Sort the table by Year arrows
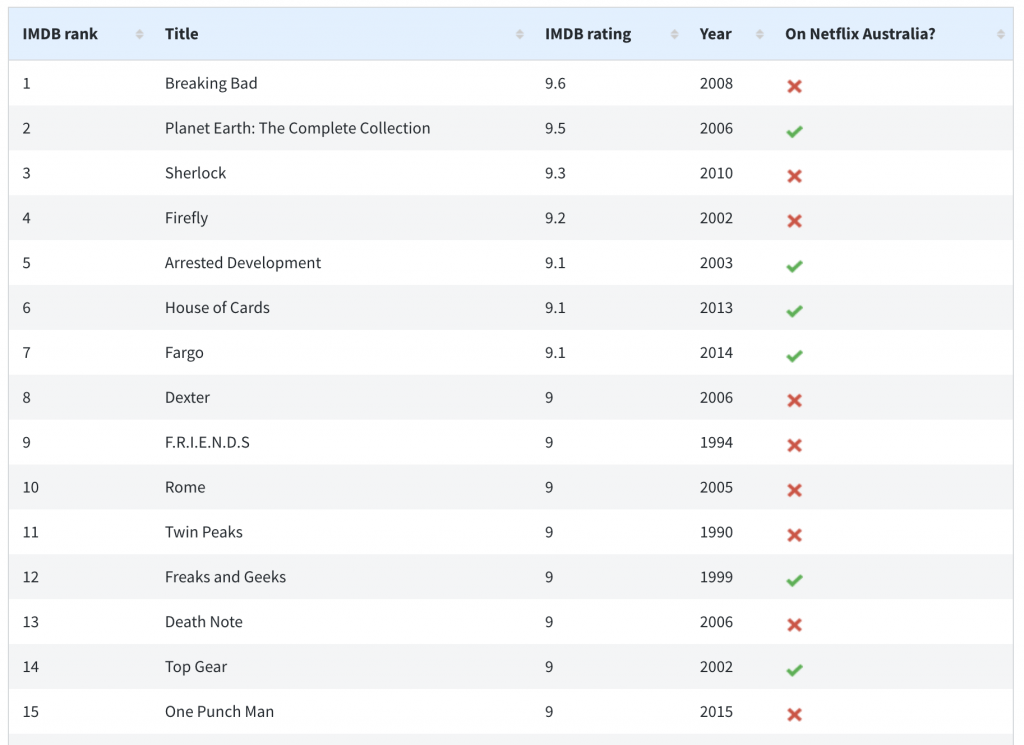 coord(759,35)
